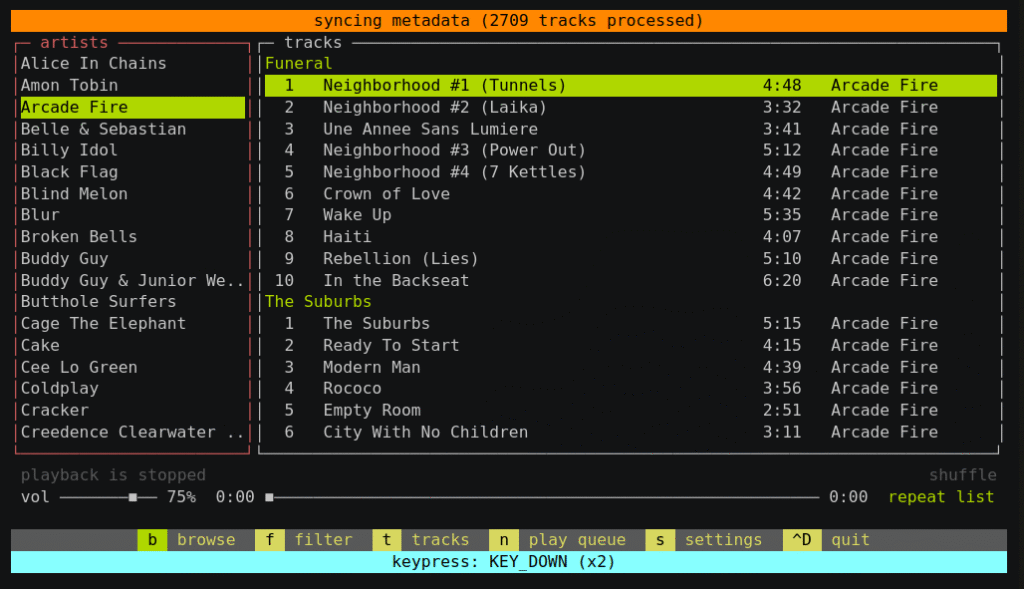Open settings from shortcut bar
The height and width of the screenshot is (589, 1024).
tap(704, 540)
